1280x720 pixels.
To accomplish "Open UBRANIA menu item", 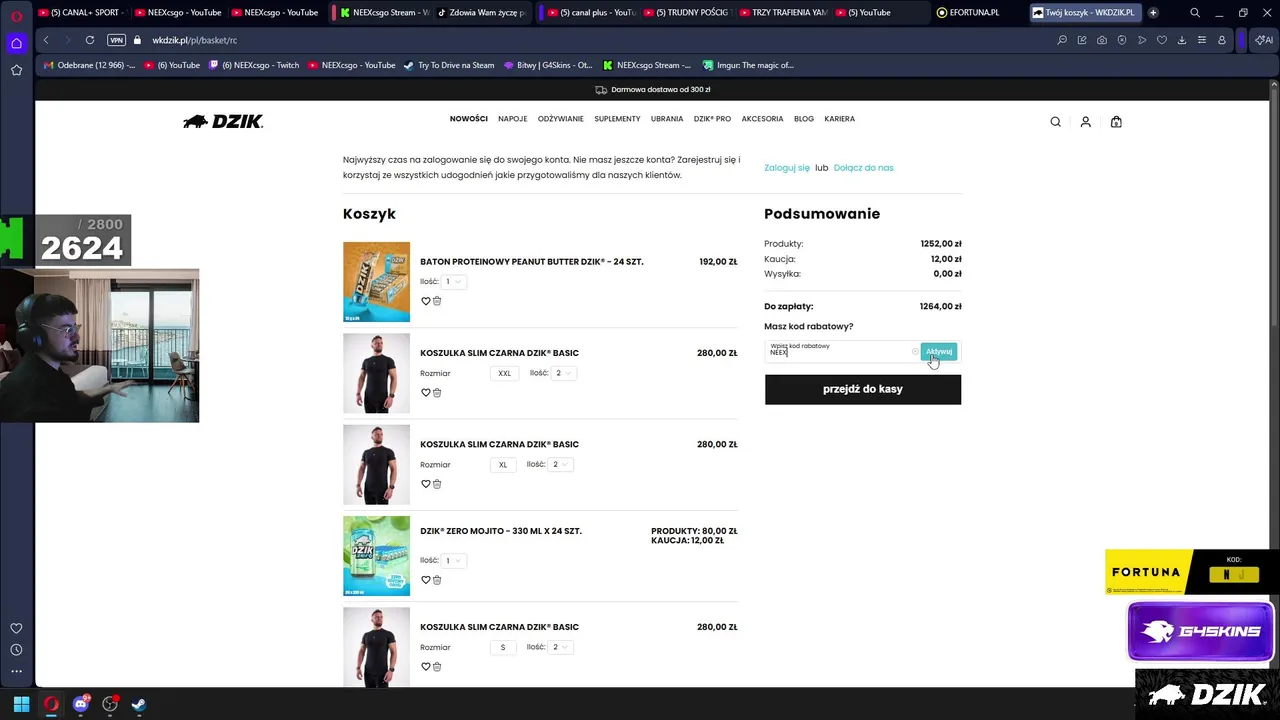I will point(667,119).
